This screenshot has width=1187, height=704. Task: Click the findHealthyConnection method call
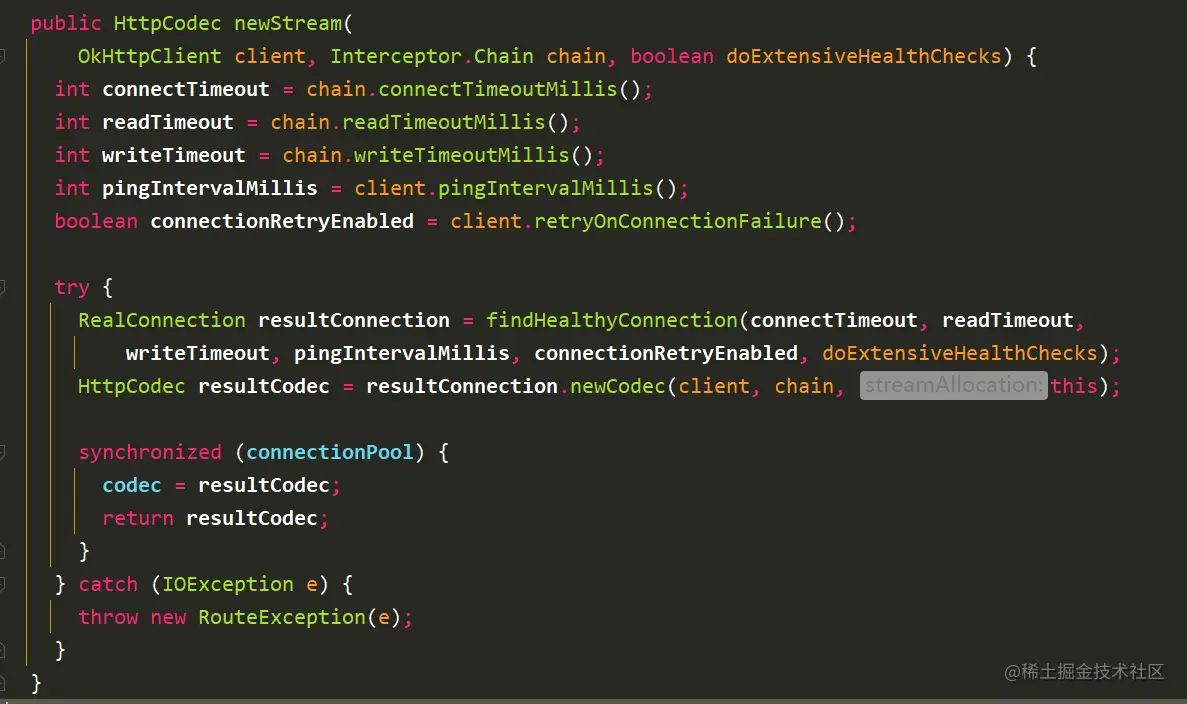(x=612, y=320)
